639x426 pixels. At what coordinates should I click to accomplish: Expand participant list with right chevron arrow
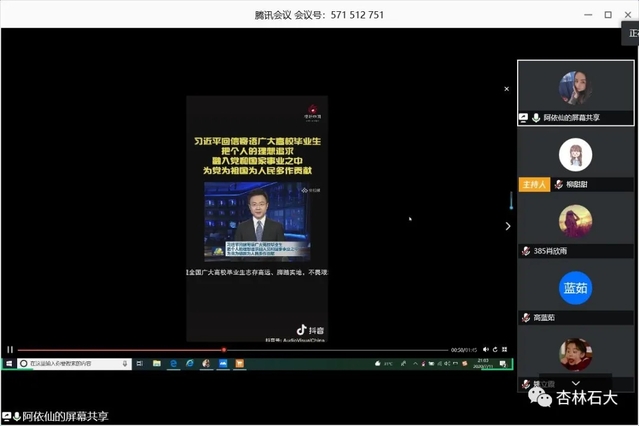tap(508, 226)
